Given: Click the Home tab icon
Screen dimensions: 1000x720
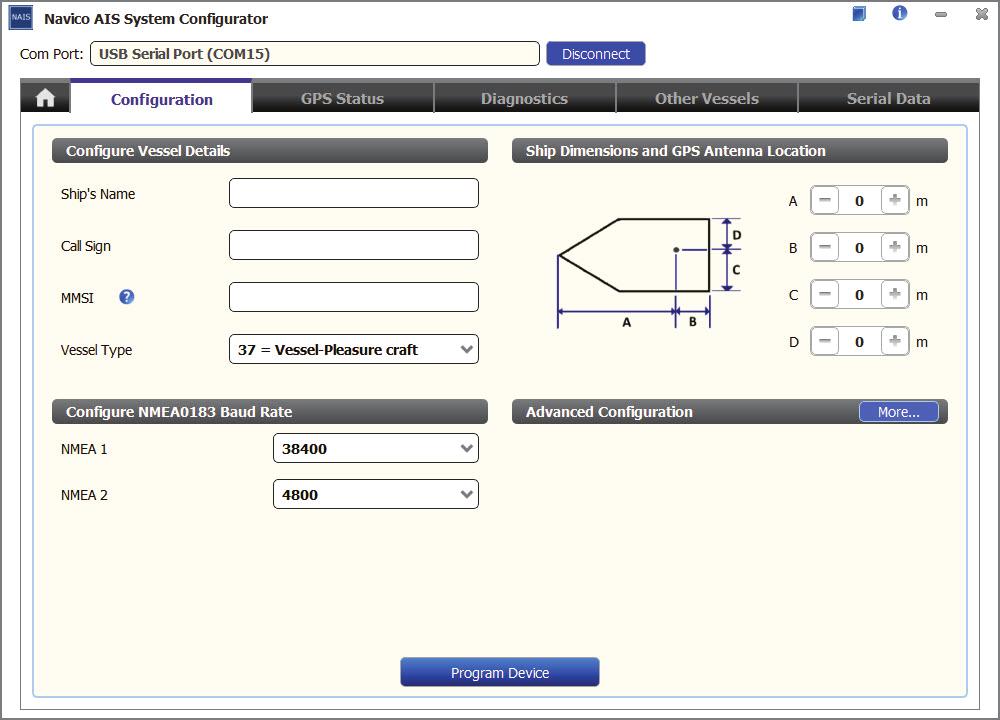Looking at the screenshot, I should click(x=45, y=98).
